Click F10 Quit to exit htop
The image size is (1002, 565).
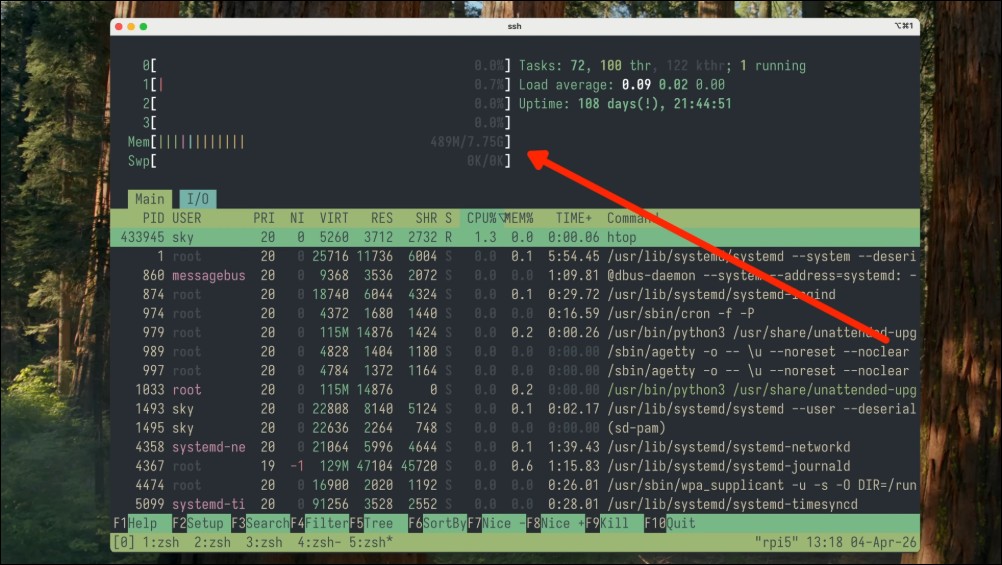(x=674, y=523)
